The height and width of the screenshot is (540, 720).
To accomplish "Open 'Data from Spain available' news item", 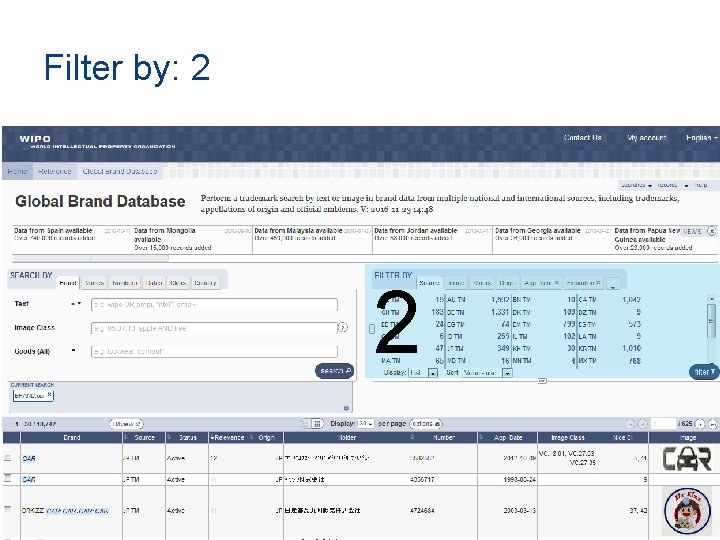I will 53,231.
